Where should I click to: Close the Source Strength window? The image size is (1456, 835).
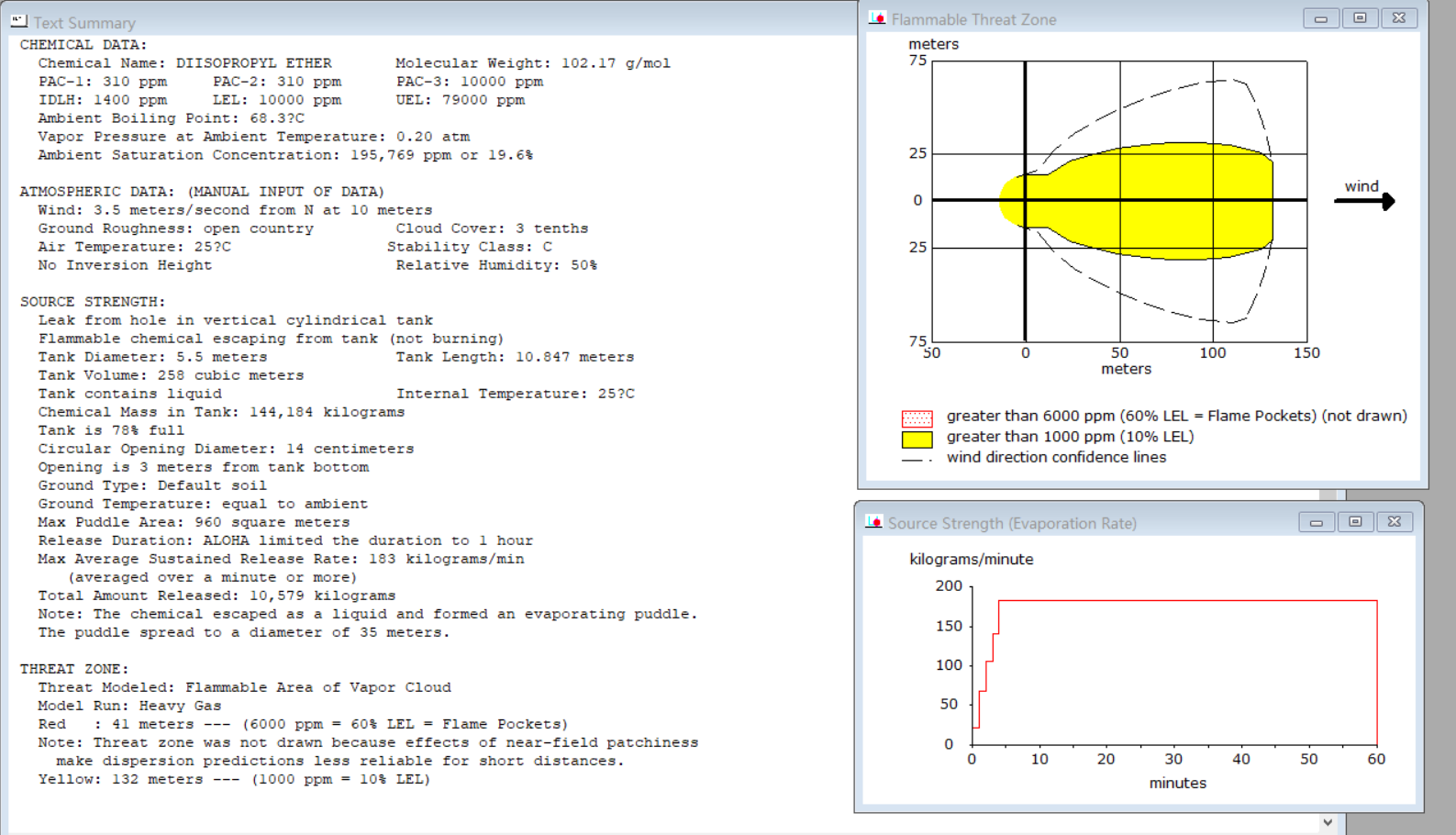(1395, 522)
